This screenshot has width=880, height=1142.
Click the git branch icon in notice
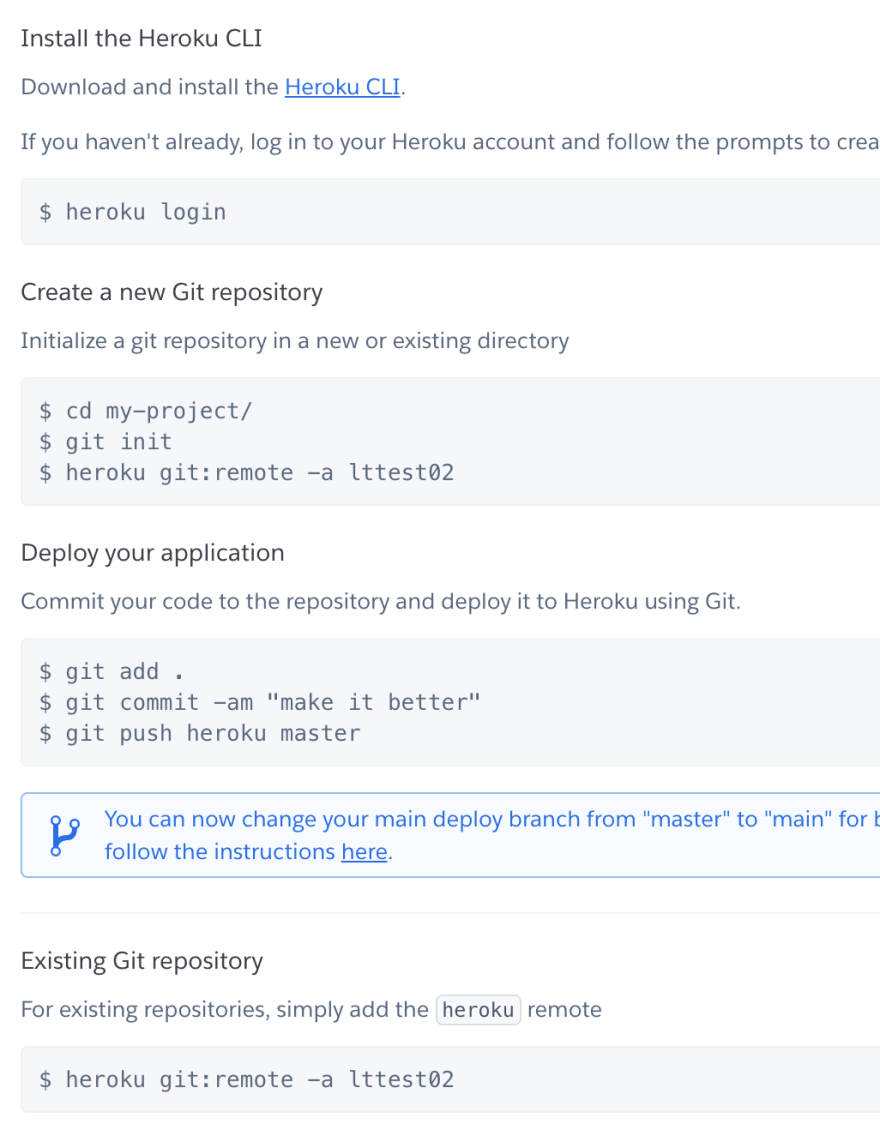pos(64,835)
